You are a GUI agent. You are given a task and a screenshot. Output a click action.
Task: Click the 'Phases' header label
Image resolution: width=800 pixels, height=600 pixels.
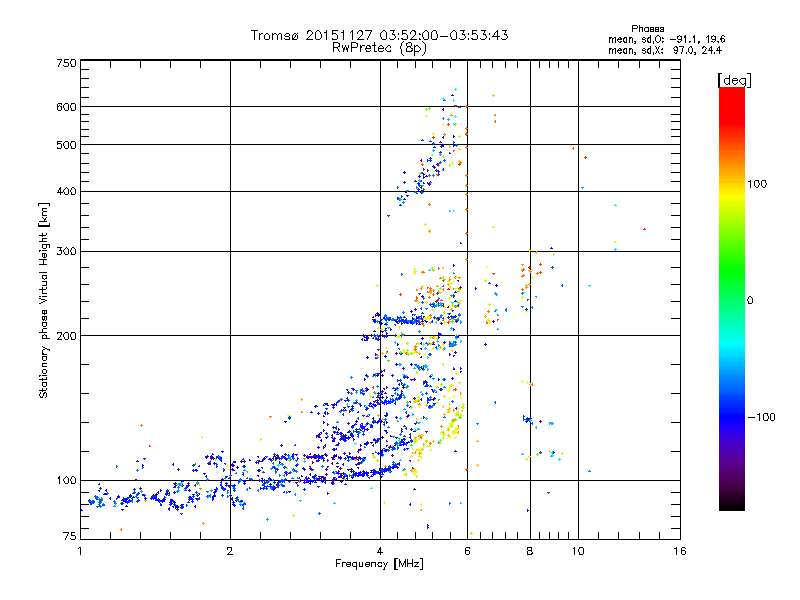pyautogui.click(x=647, y=29)
